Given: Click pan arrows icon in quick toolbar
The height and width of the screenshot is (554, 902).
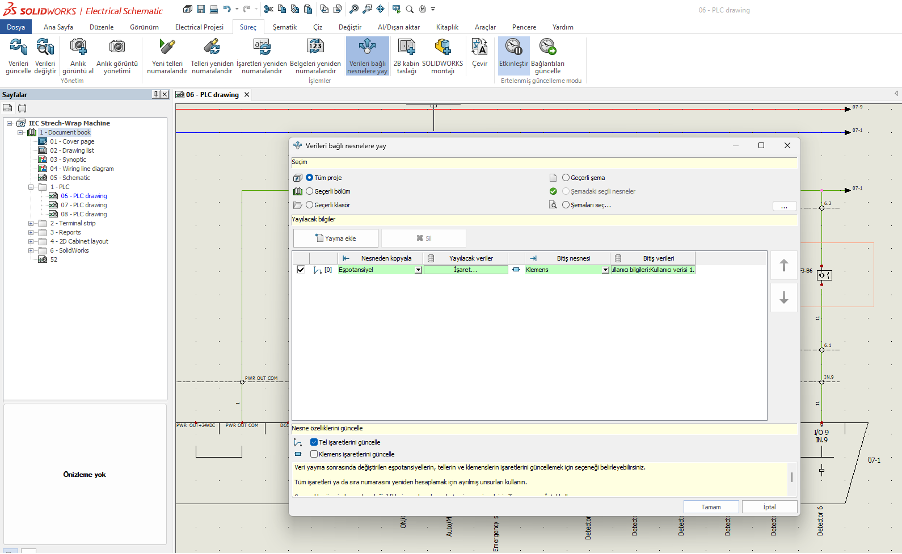Looking at the screenshot, I should pyautogui.click(x=380, y=9).
